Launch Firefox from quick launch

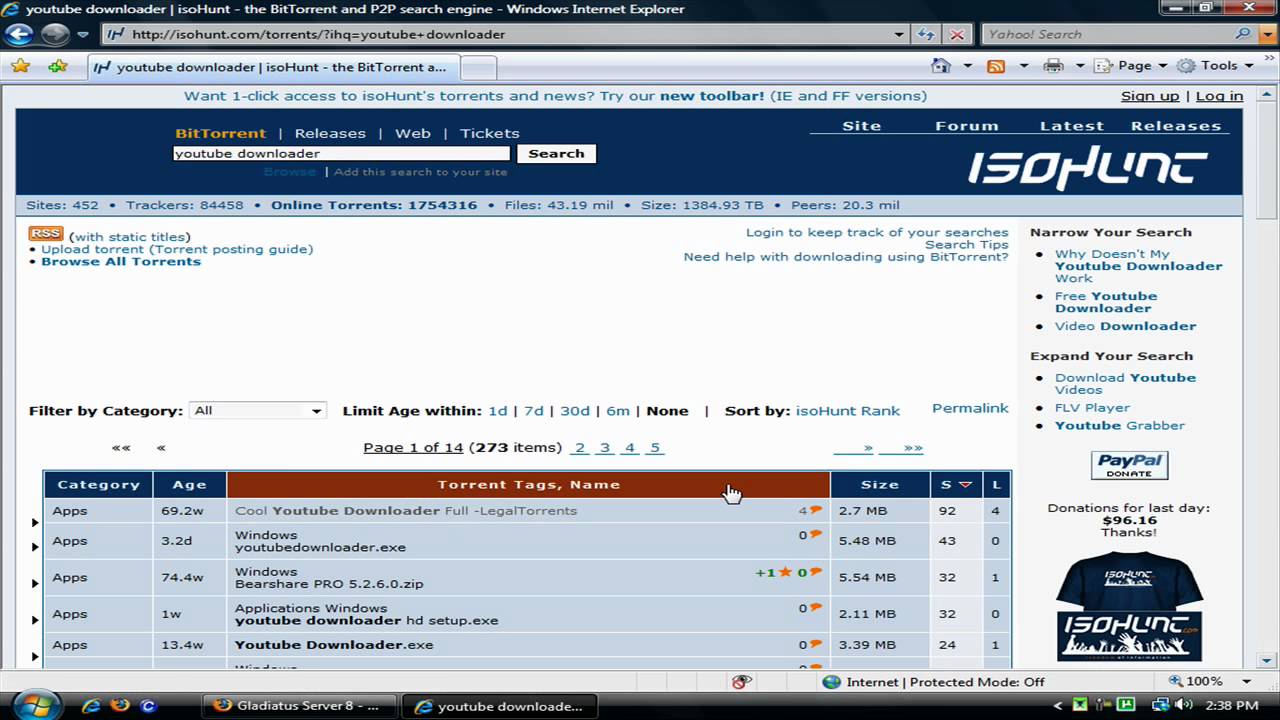point(120,705)
